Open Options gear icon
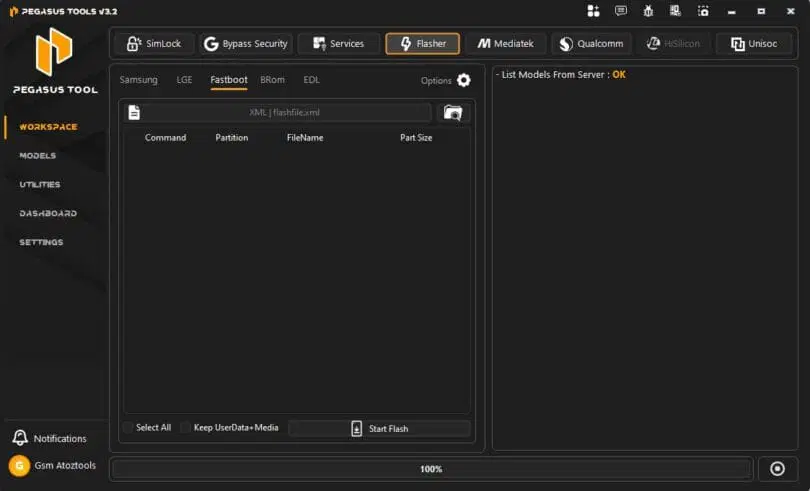The width and height of the screenshot is (810, 491). pos(464,81)
